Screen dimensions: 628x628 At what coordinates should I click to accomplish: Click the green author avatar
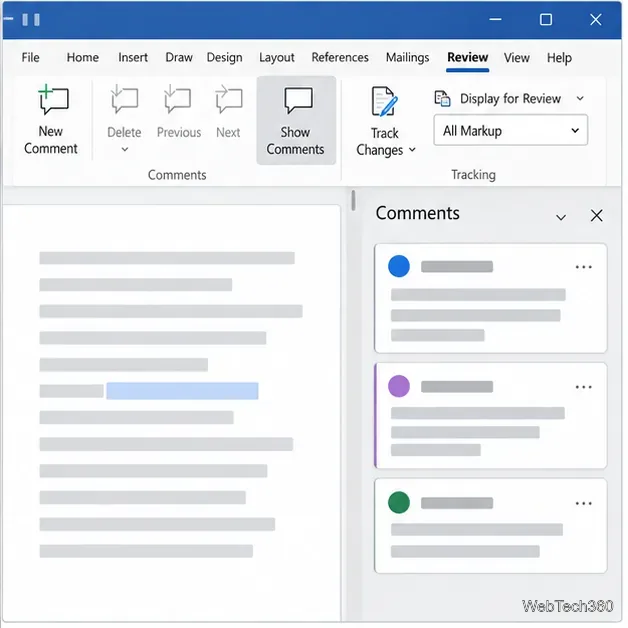[399, 502]
